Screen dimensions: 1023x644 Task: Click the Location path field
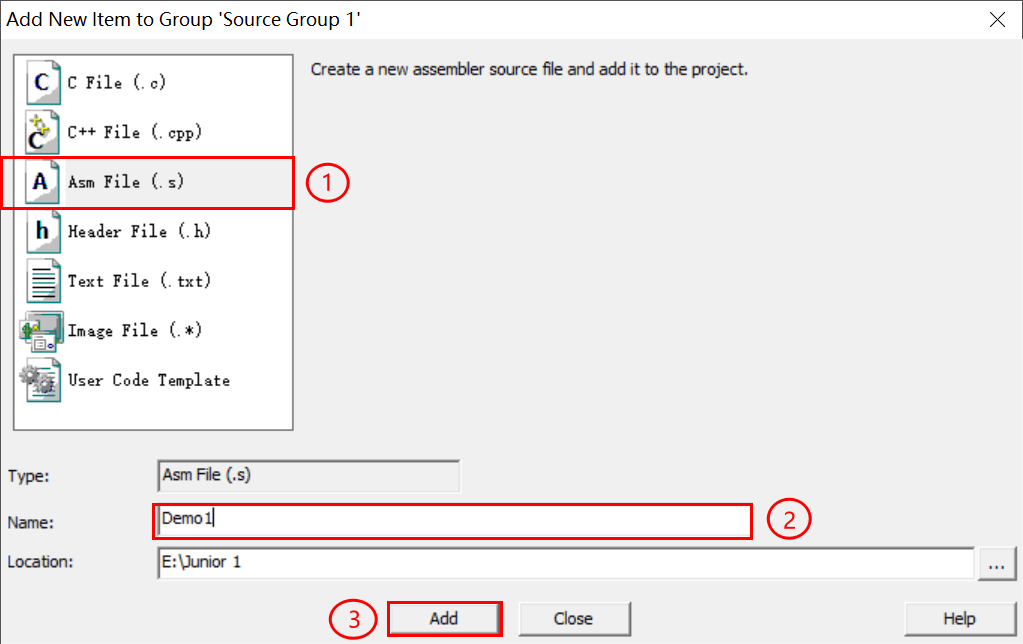566,563
